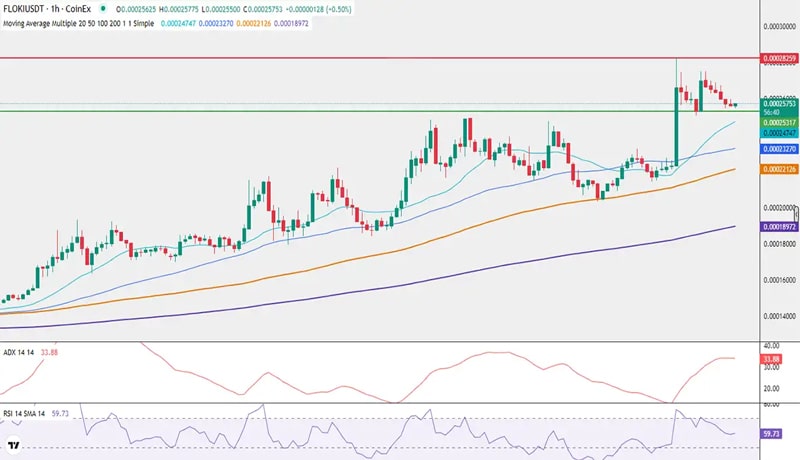Select the orange 100-period moving average line
800x460 pixels.
point(367,257)
